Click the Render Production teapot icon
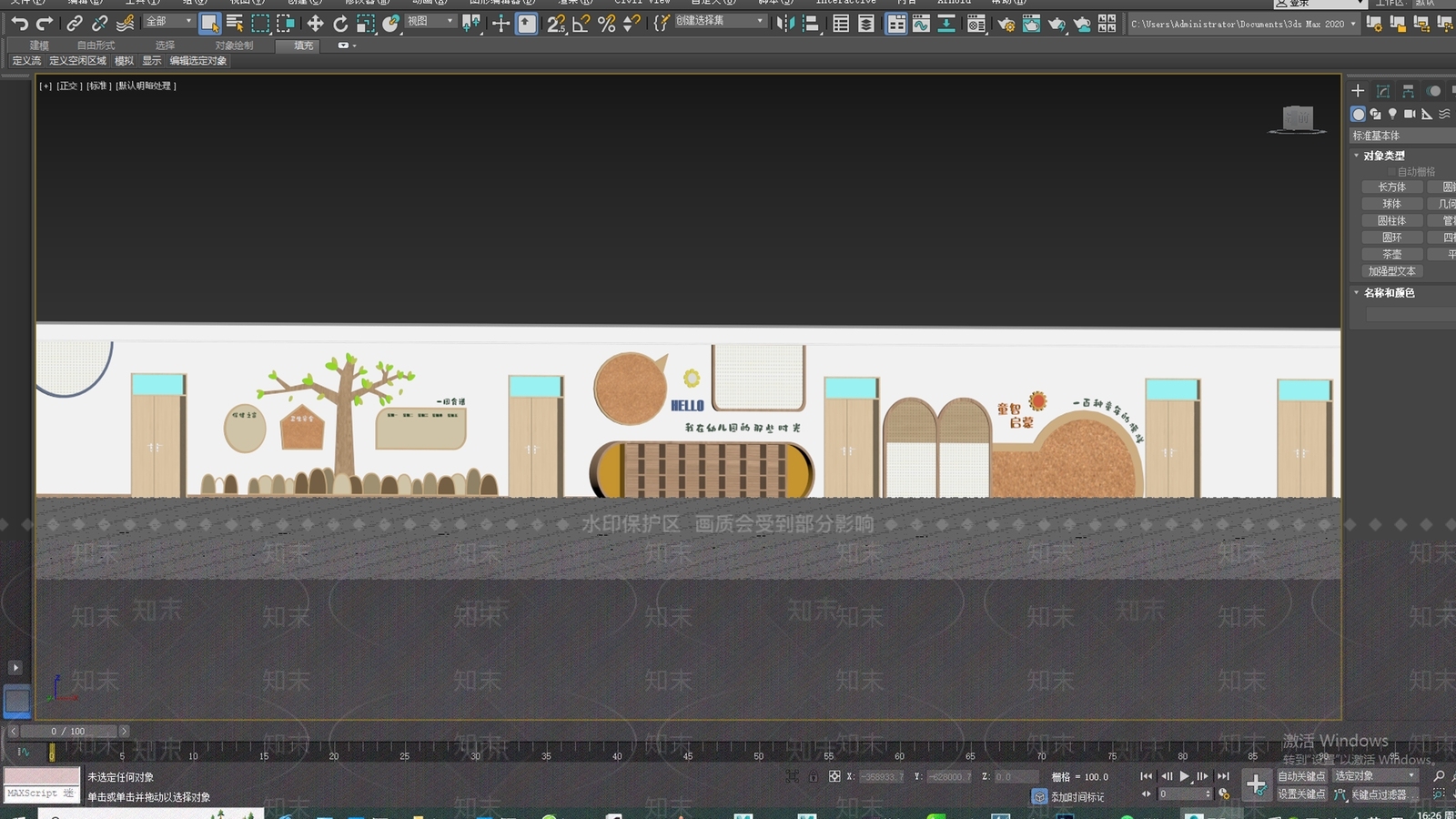Viewport: 1456px width, 819px height. (x=1057, y=24)
